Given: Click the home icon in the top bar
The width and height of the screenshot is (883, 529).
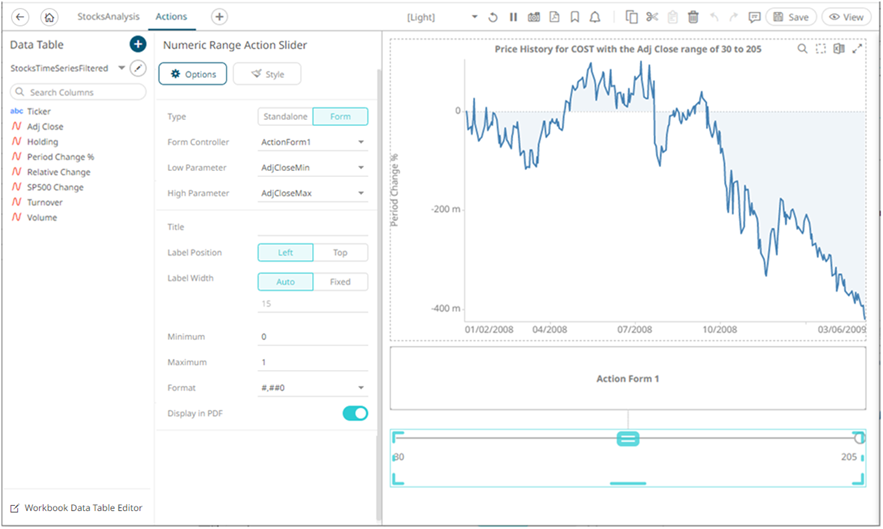Looking at the screenshot, I should click(50, 17).
